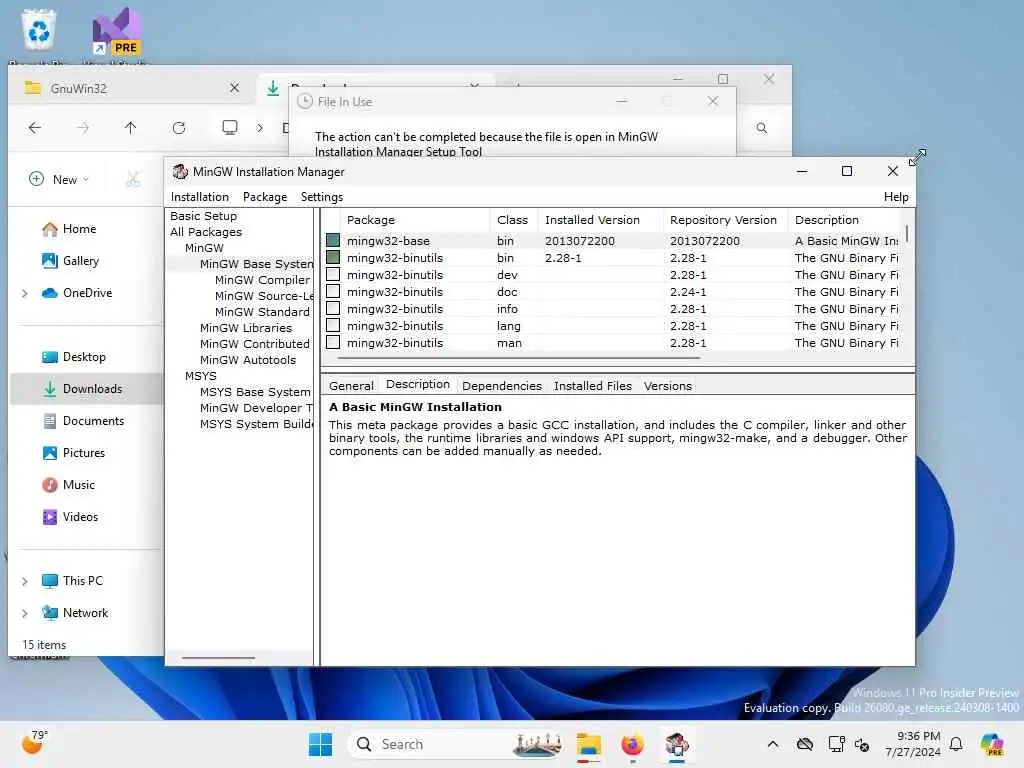Mark mingw32-binutils man package checkbox
Image resolution: width=1024 pixels, height=768 pixels.
(333, 342)
